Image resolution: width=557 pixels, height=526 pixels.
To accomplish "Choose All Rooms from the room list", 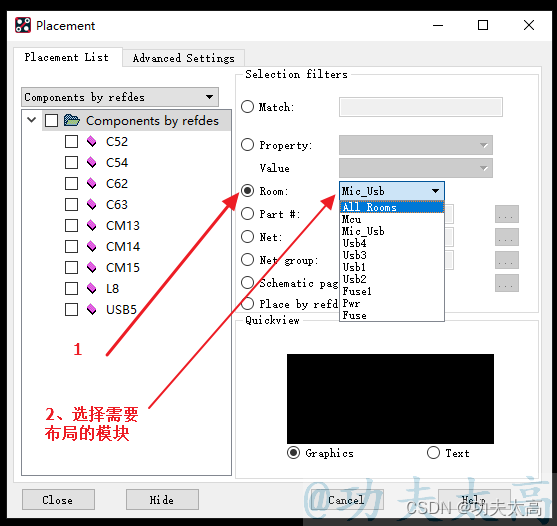I will tap(392, 207).
